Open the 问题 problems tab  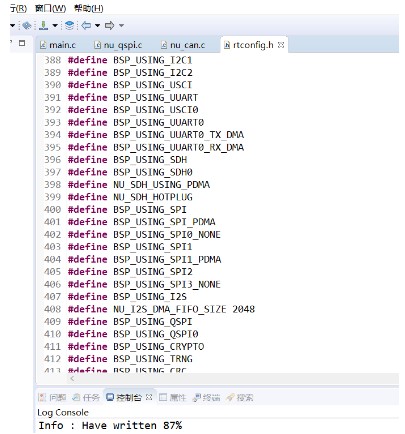click(52, 397)
